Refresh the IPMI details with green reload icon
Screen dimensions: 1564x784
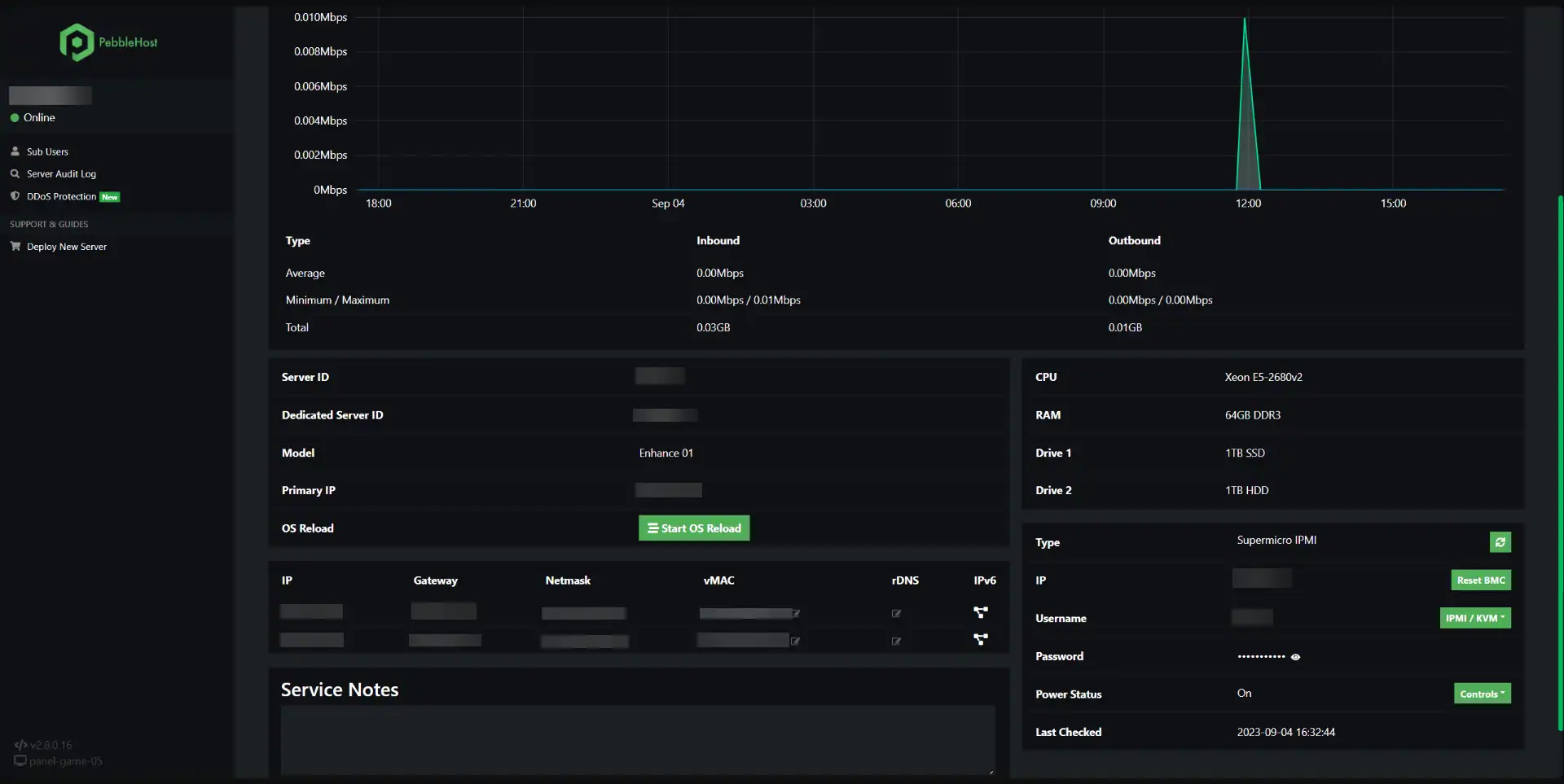click(1500, 542)
